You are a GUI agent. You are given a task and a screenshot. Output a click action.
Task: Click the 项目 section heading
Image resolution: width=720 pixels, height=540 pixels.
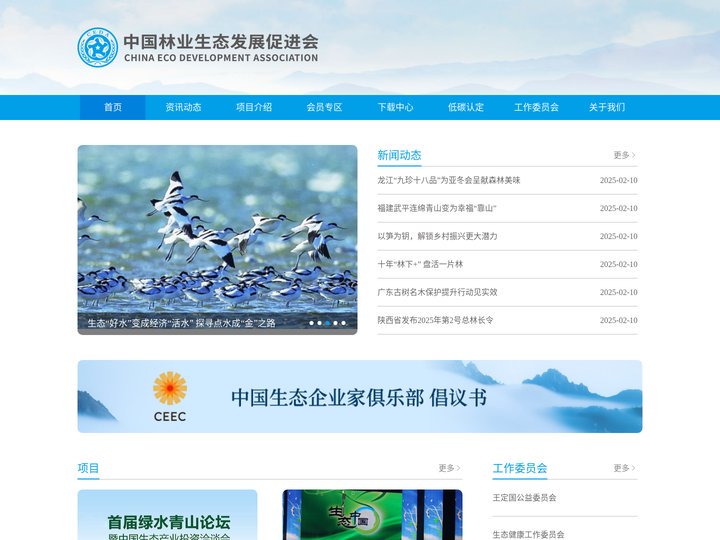click(88, 468)
